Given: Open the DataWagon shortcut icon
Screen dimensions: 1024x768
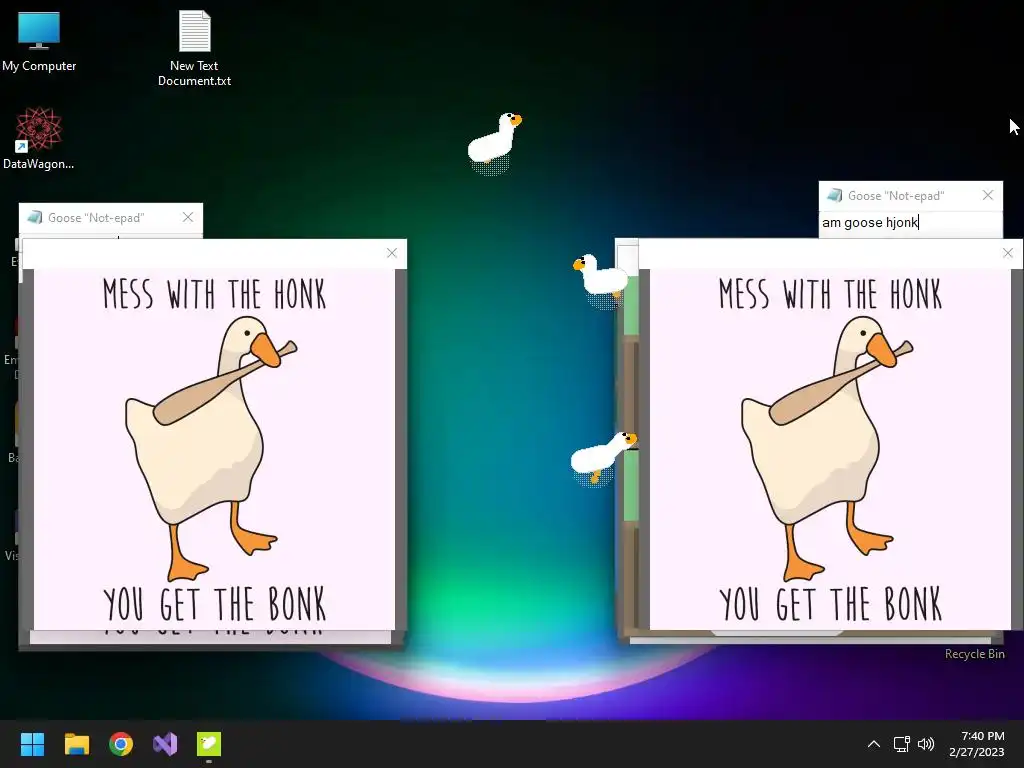Looking at the screenshot, I should pos(39,138).
